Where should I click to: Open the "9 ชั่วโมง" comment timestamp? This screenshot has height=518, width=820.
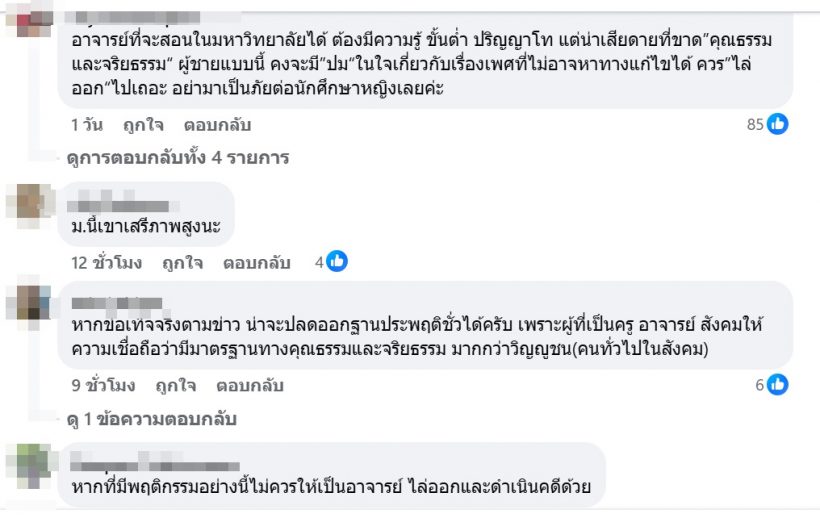[x=103, y=385]
